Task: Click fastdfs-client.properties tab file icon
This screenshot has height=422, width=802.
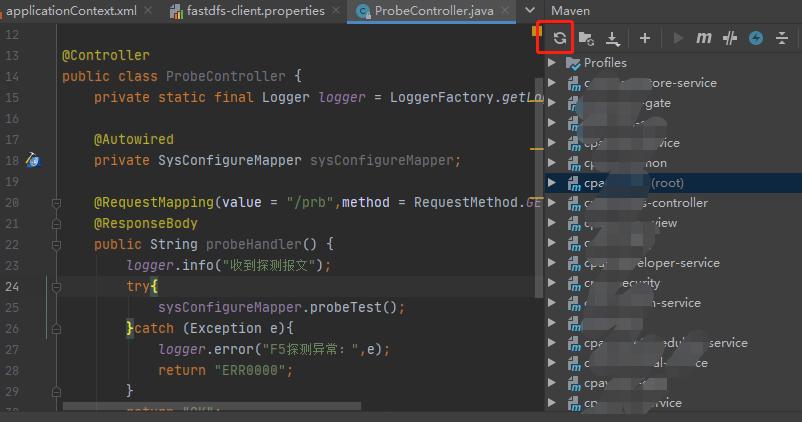Action: (x=176, y=11)
